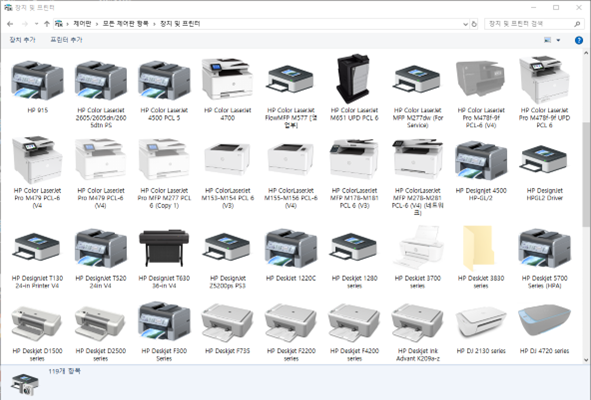Go back with the Back arrow

click(10, 24)
